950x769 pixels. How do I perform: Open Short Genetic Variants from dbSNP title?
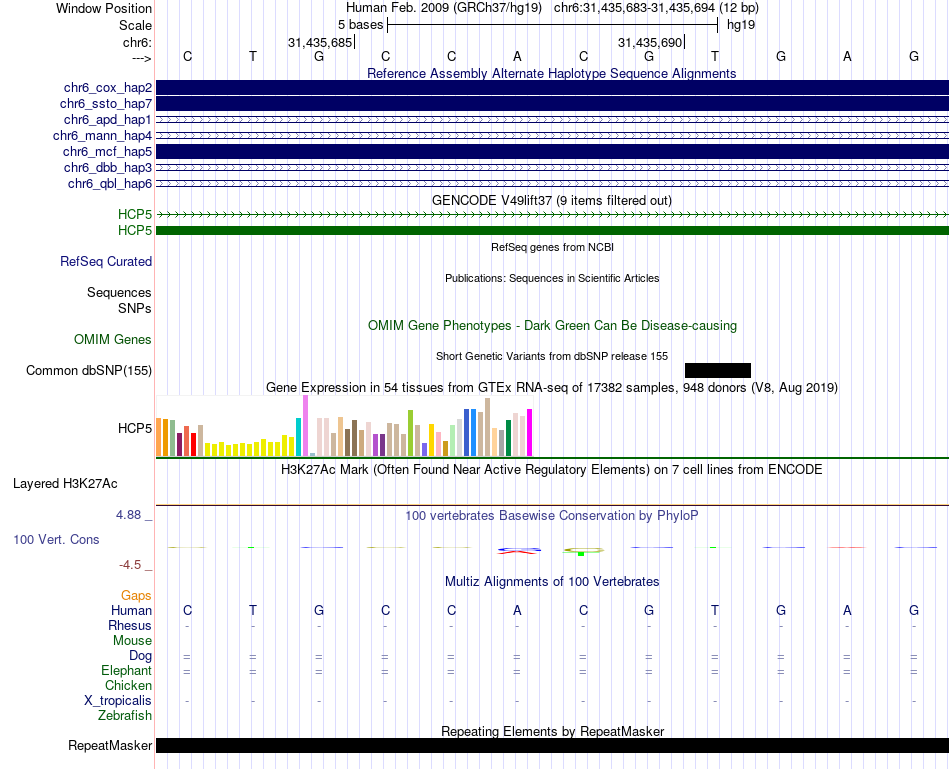pyautogui.click(x=552, y=356)
